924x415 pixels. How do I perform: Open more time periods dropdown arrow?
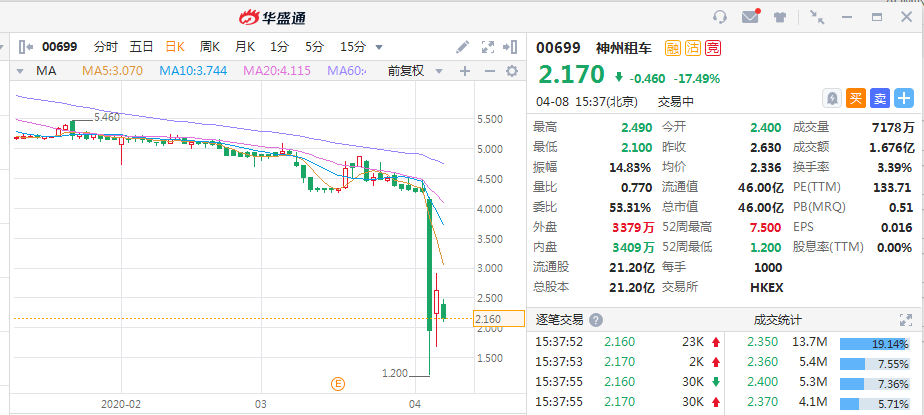379,47
